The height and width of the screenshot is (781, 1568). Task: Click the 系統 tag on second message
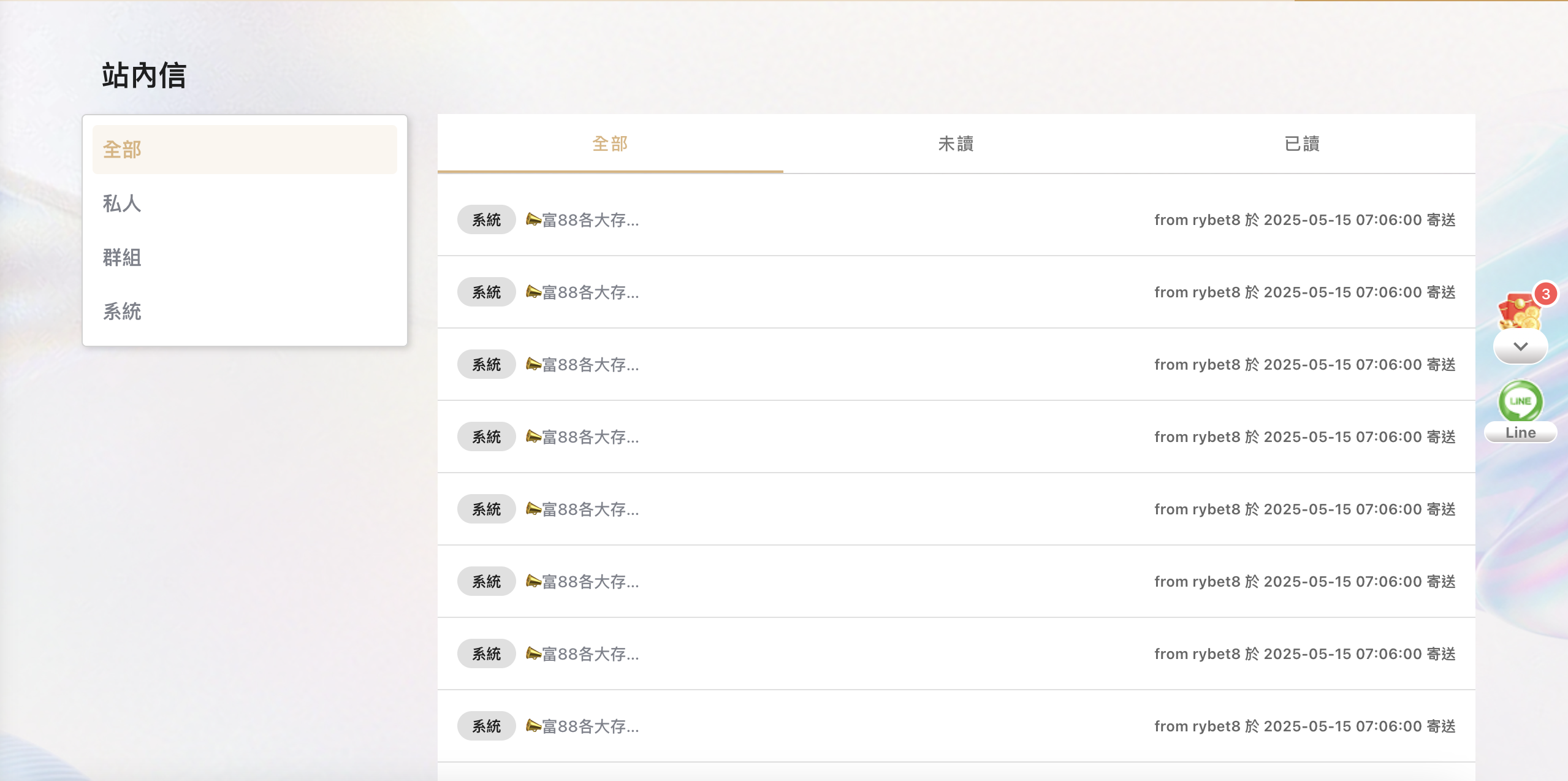click(x=487, y=292)
